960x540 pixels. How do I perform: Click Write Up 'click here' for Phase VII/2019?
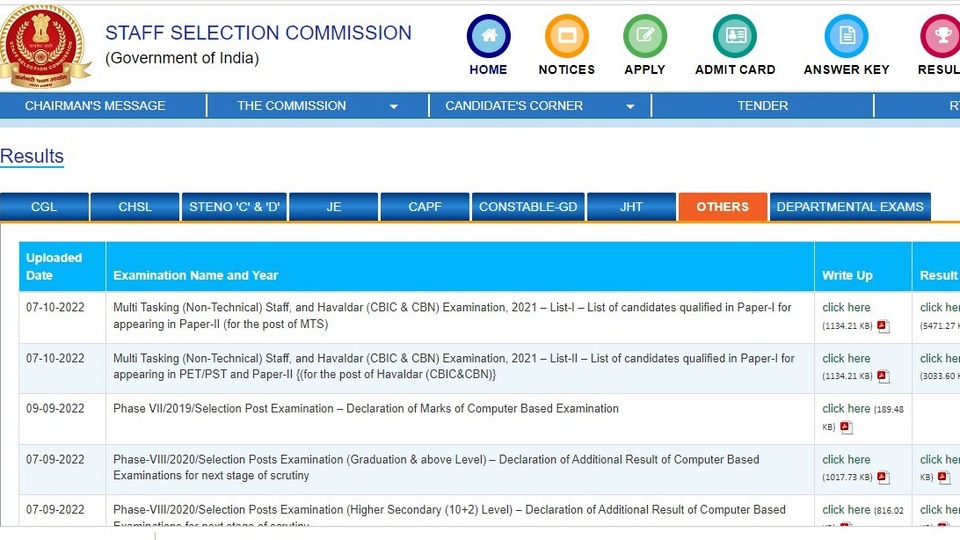coord(846,408)
